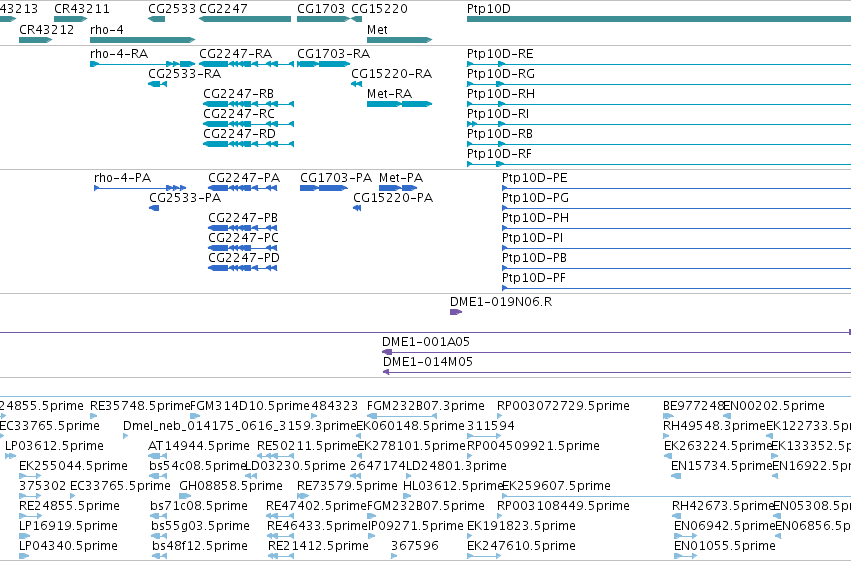The width and height of the screenshot is (851, 561).
Task: Open EST EK278101.5prime
Action: [412, 446]
